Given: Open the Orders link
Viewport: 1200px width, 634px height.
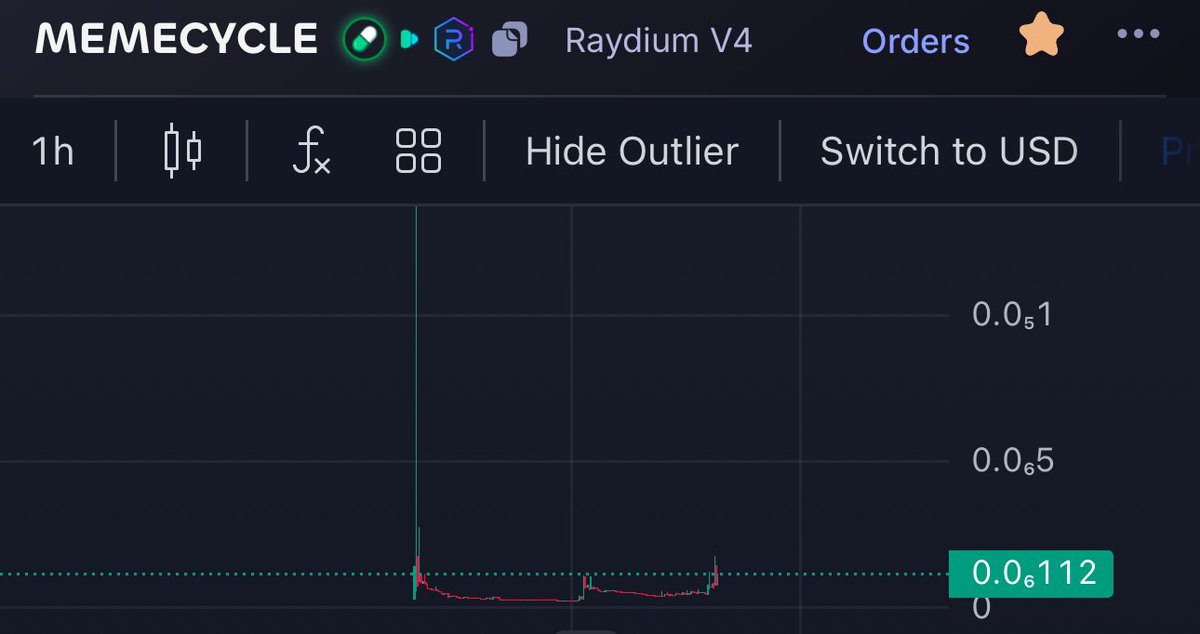Looking at the screenshot, I should click(x=916, y=41).
